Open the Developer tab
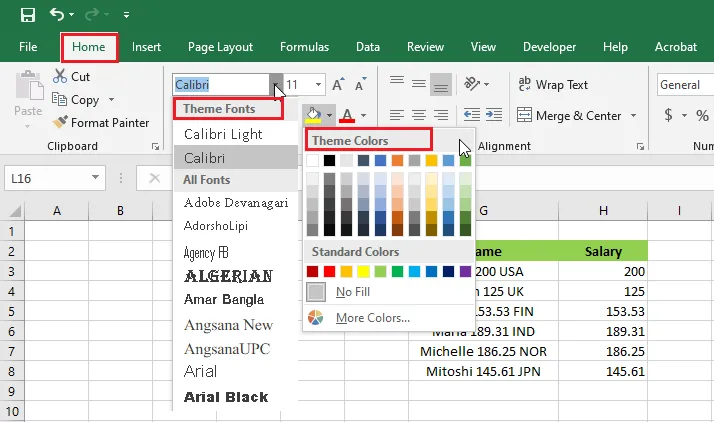This screenshot has width=714, height=422. 549,47
